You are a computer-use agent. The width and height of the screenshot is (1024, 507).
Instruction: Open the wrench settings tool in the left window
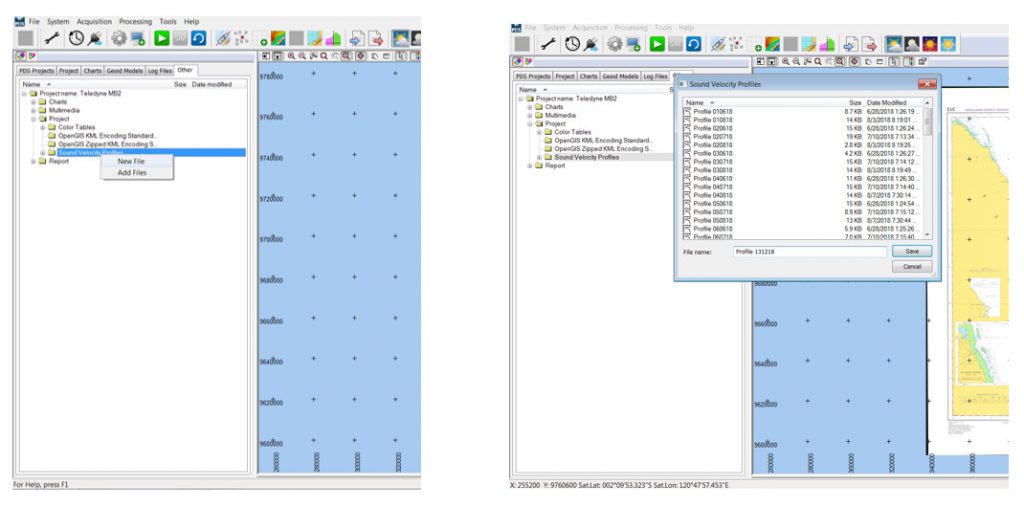[x=53, y=38]
